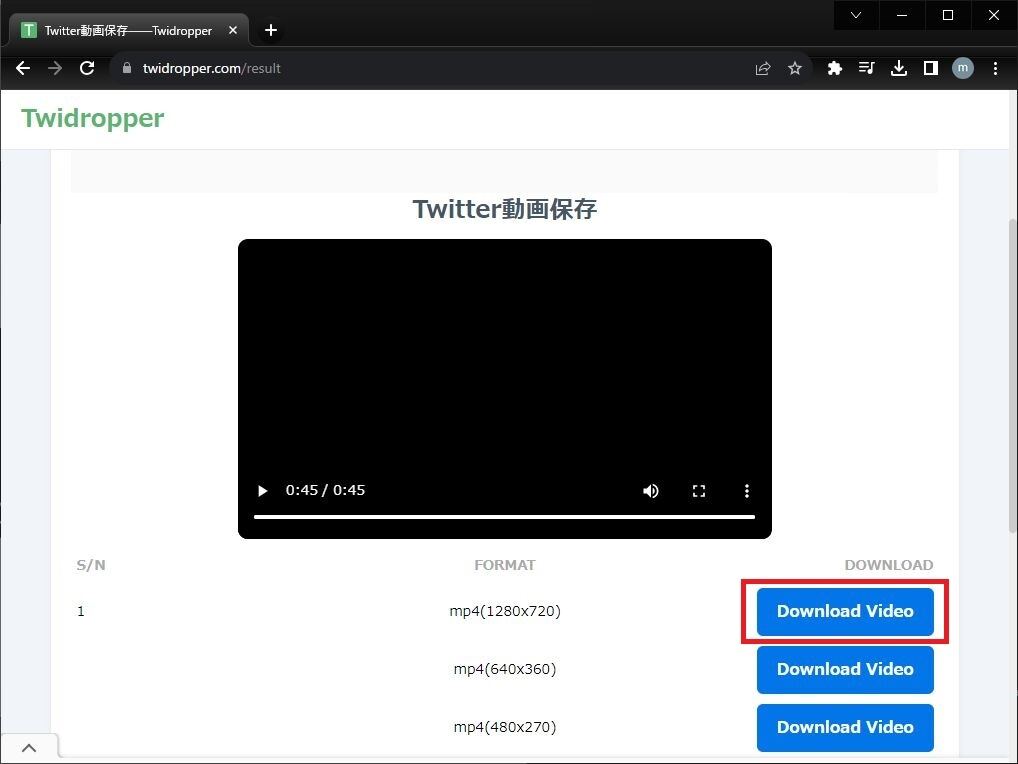Open the profile avatar menu
Screen dimensions: 1018x764
962,68
